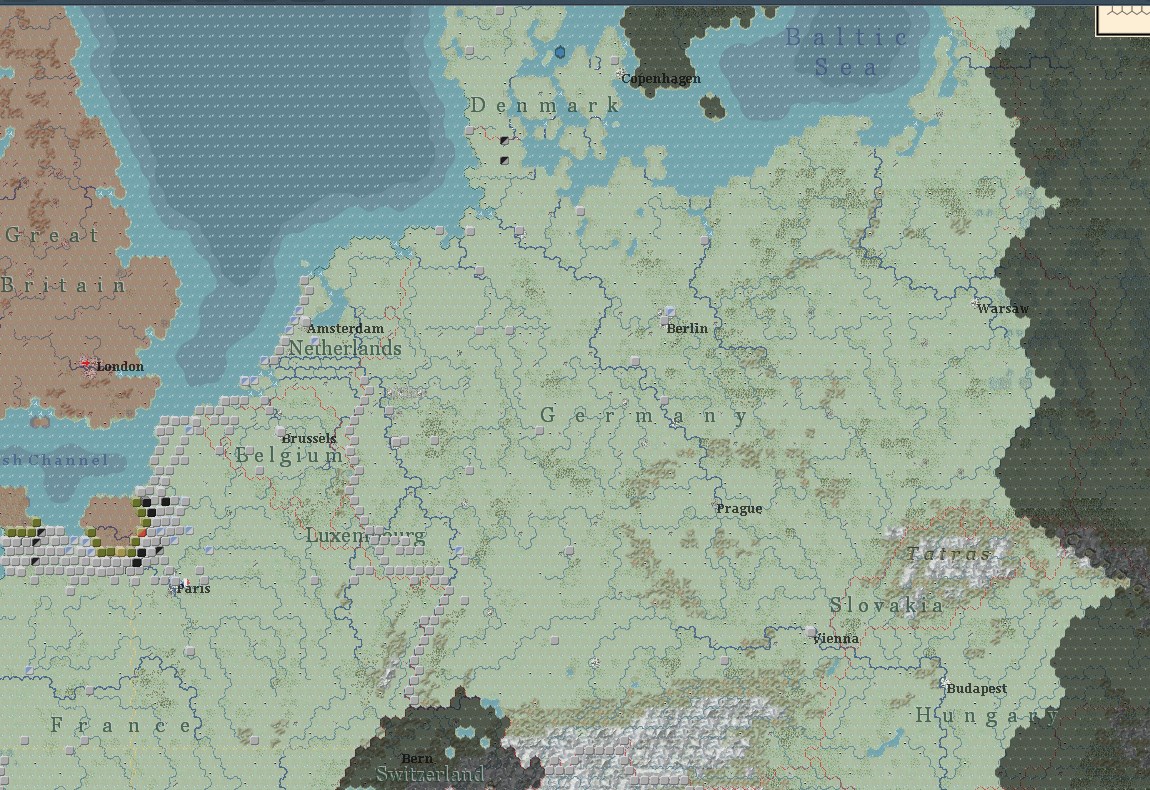Click the Amsterdam city label

coord(345,329)
